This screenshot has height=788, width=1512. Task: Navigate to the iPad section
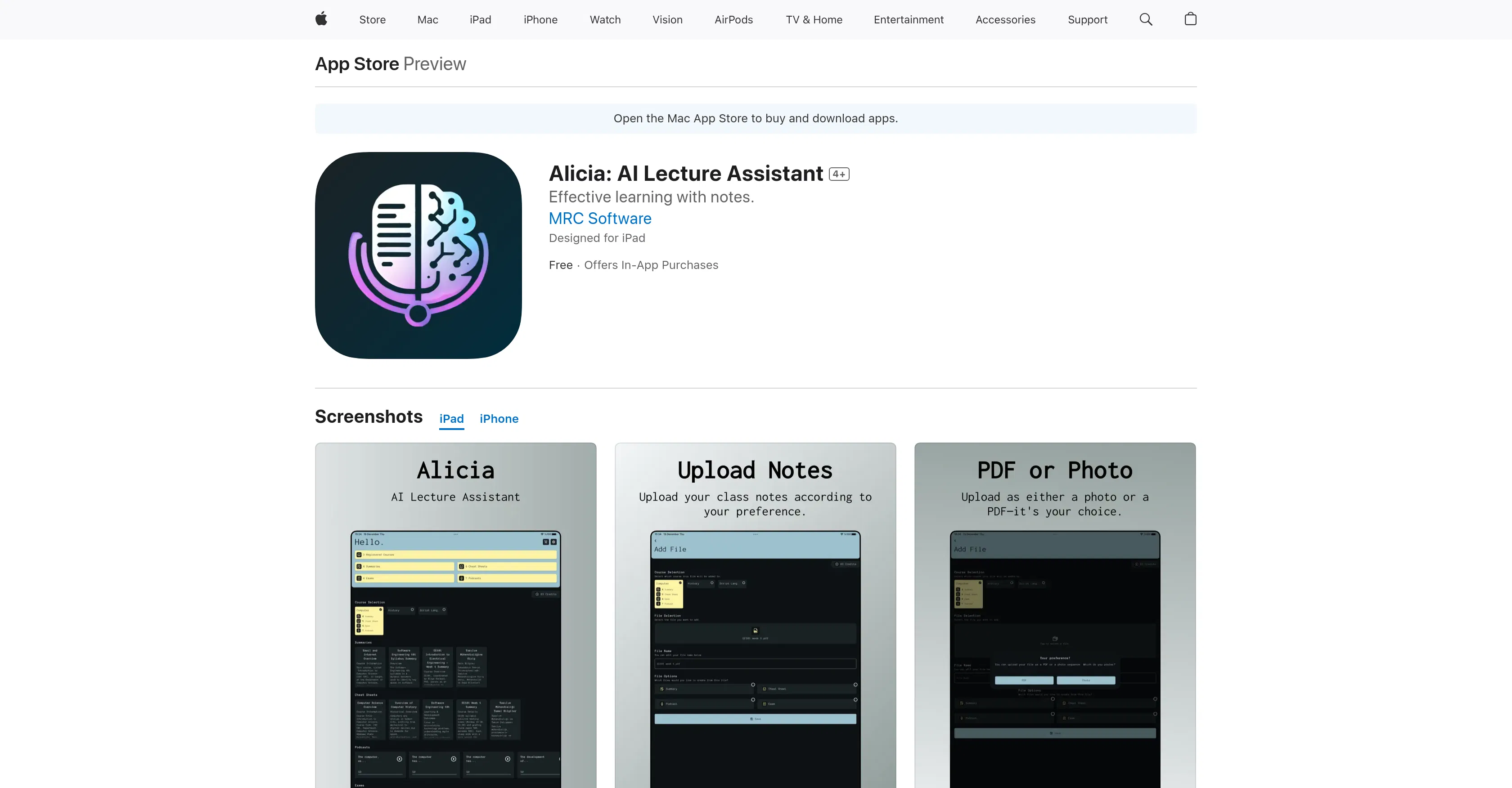pos(480,19)
